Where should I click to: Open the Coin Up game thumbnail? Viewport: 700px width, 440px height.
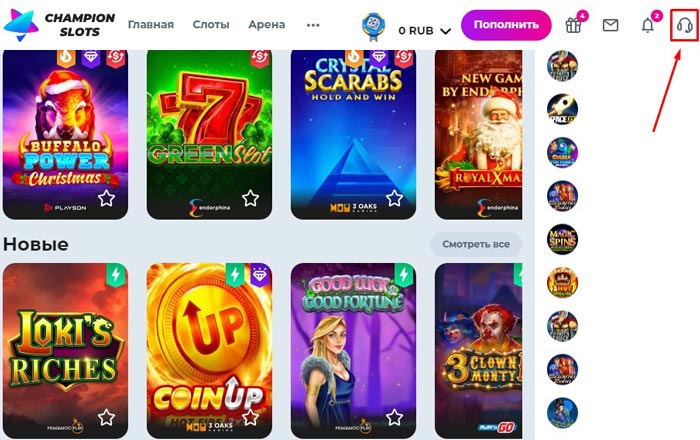pyautogui.click(x=209, y=350)
